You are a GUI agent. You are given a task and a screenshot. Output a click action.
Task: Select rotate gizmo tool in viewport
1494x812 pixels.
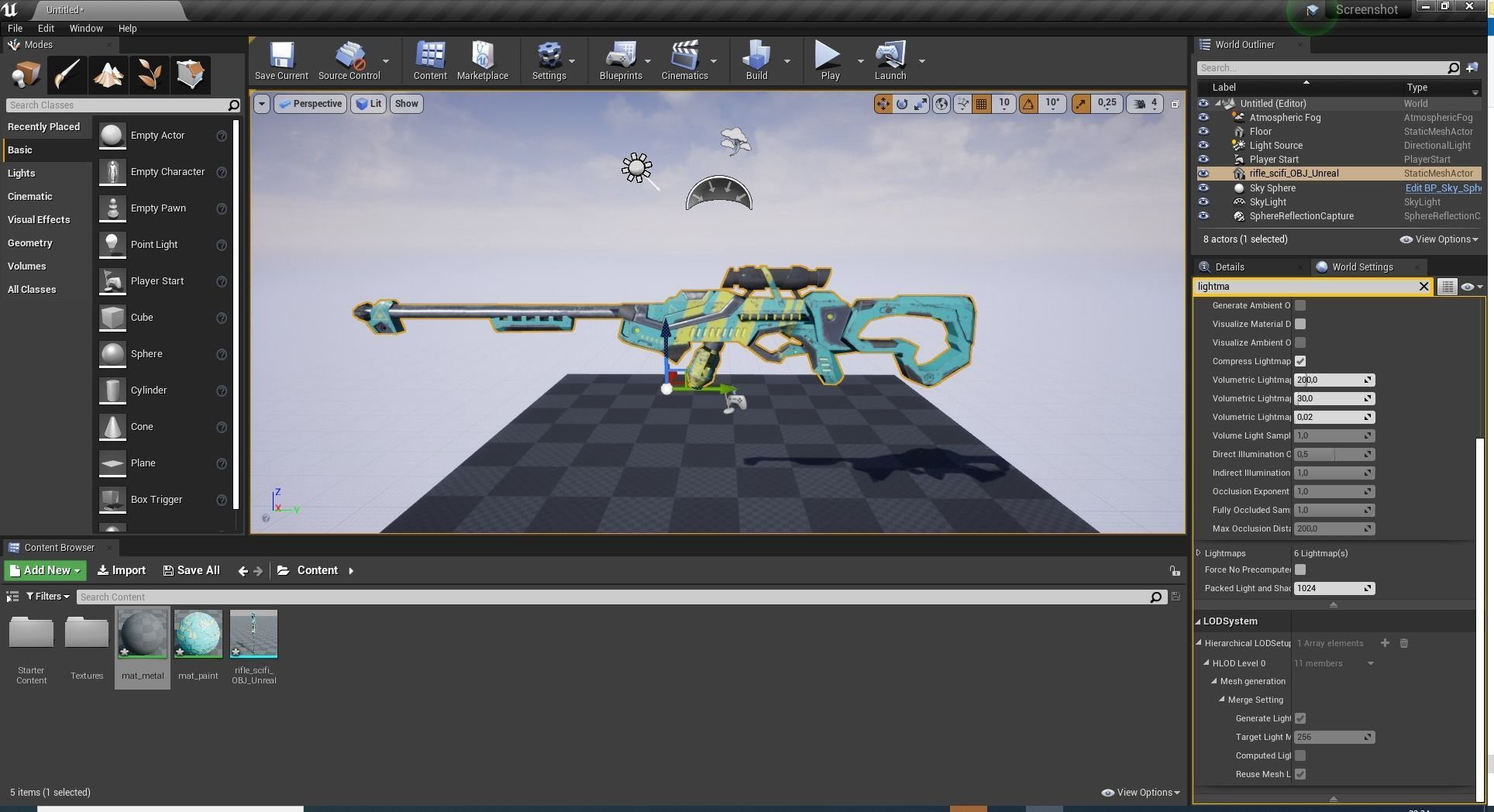902,103
